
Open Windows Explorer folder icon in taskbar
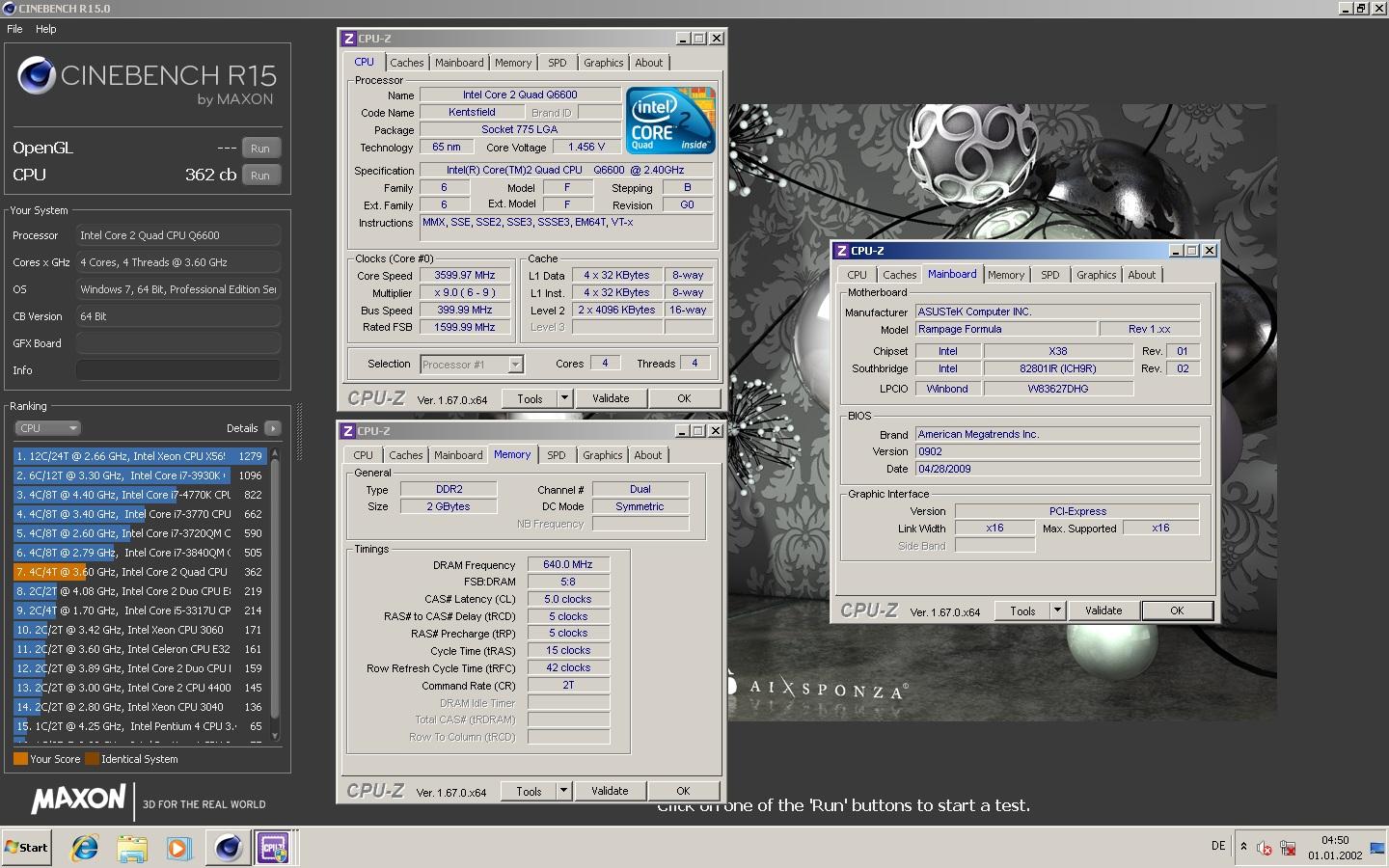click(x=132, y=848)
